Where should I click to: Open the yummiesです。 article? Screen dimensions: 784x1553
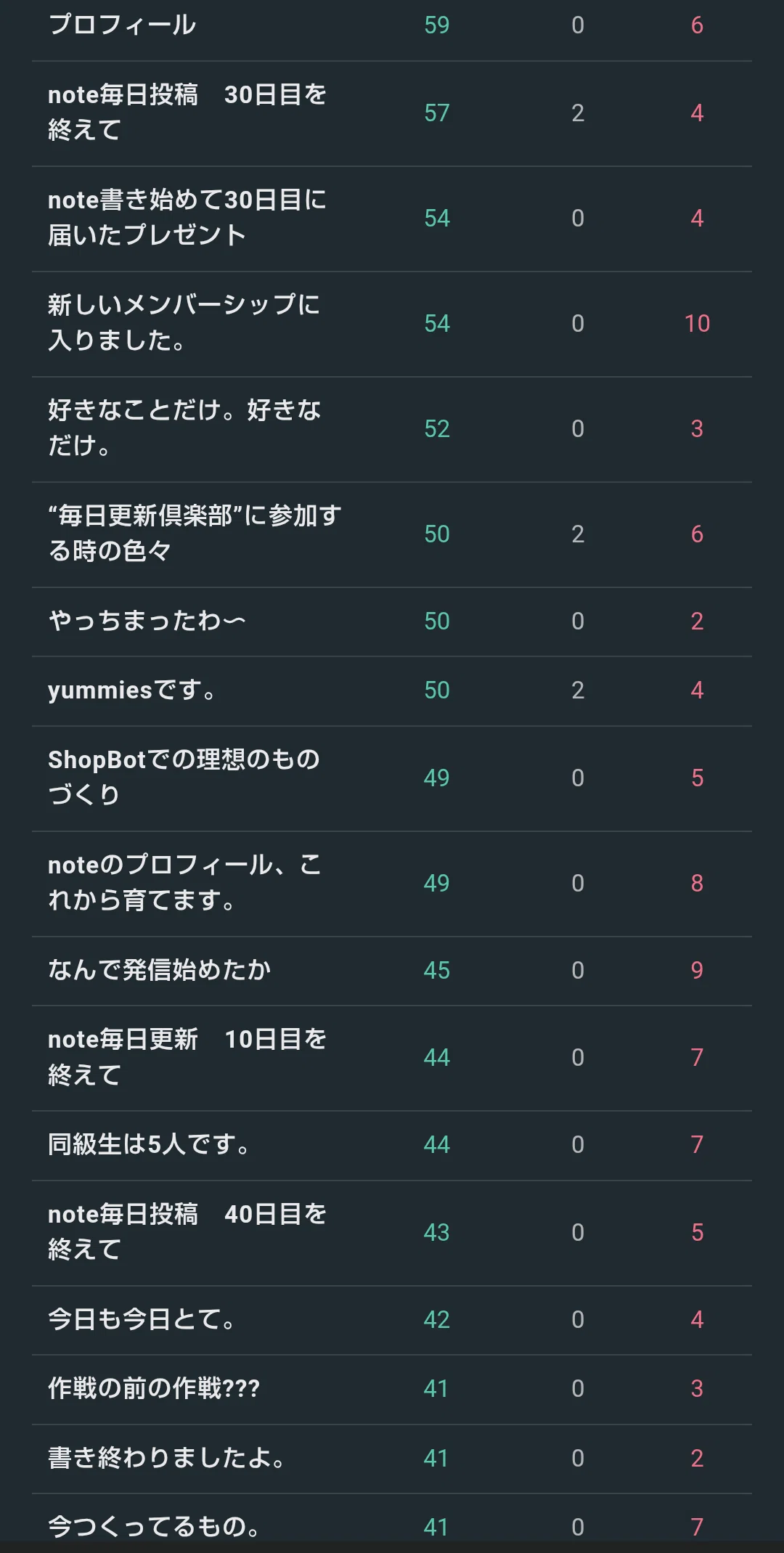point(392,691)
